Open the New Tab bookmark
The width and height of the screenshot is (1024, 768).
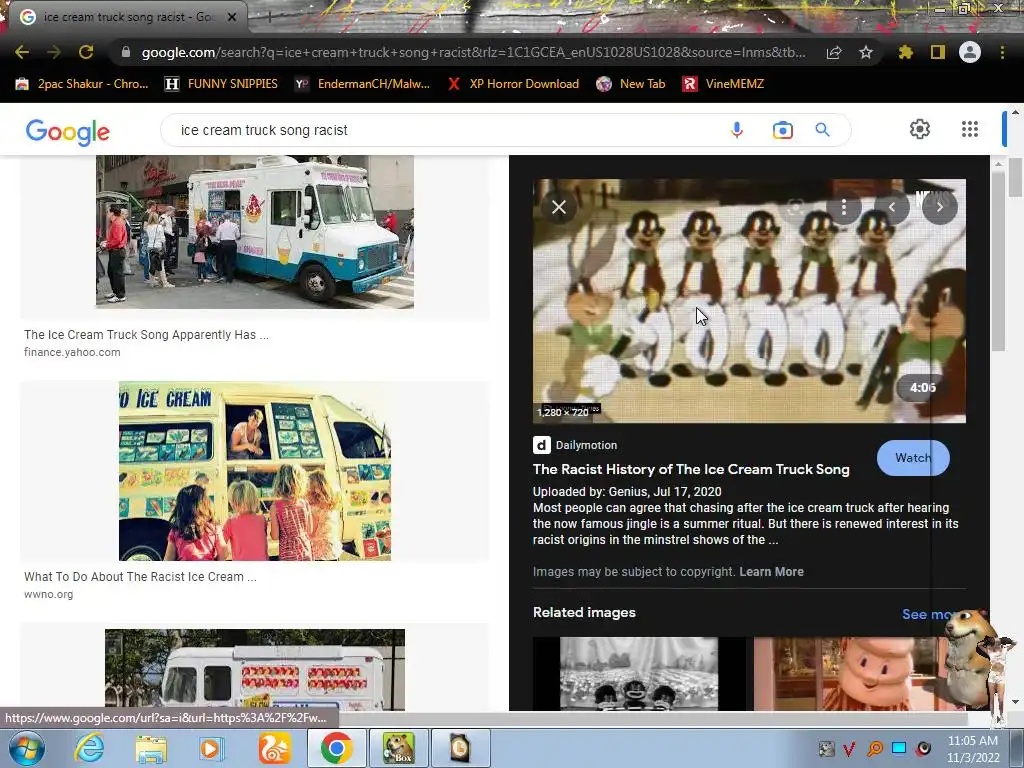point(631,84)
